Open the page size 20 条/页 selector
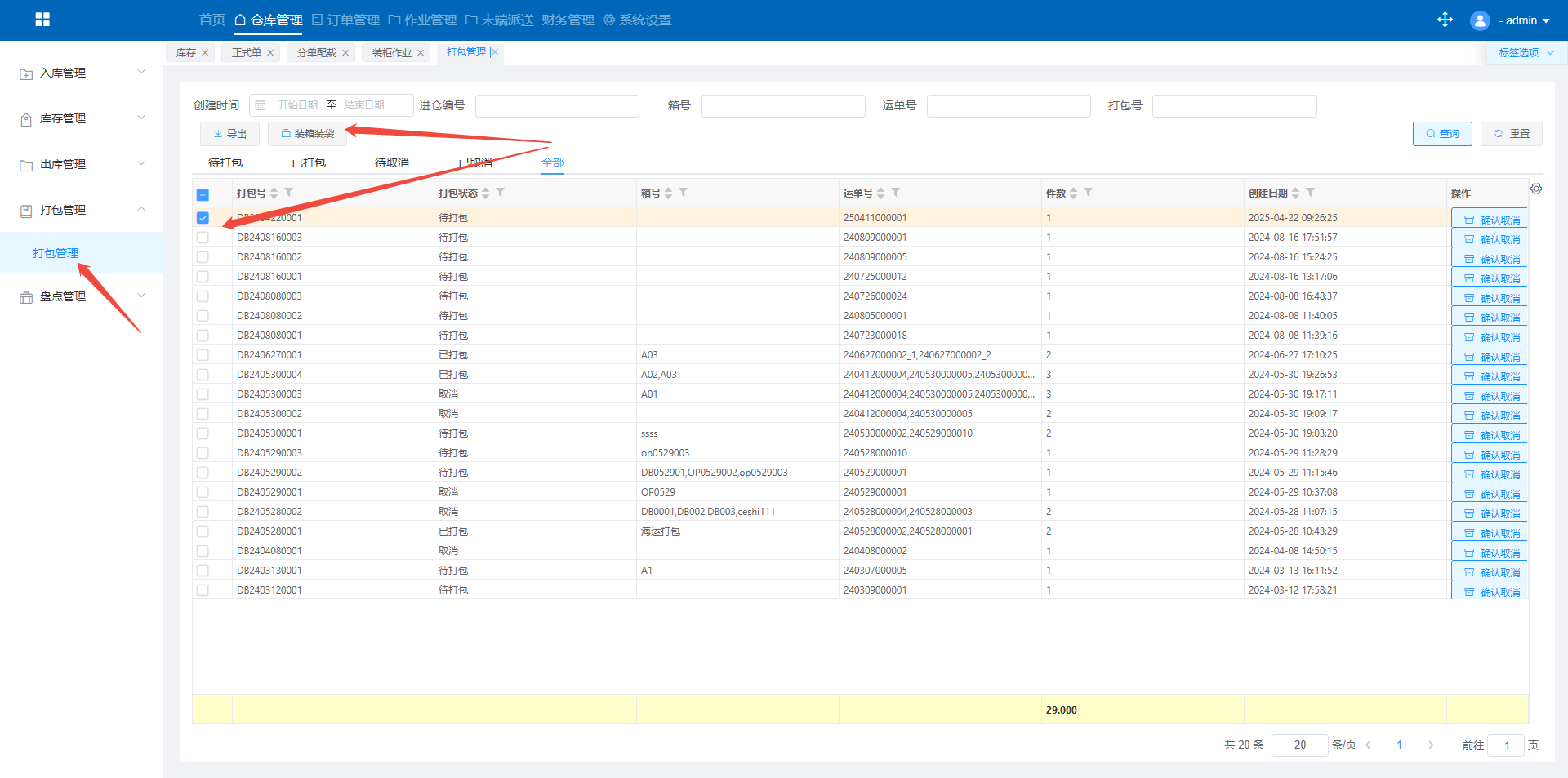This screenshot has height=778, width=1568. pos(1299,745)
